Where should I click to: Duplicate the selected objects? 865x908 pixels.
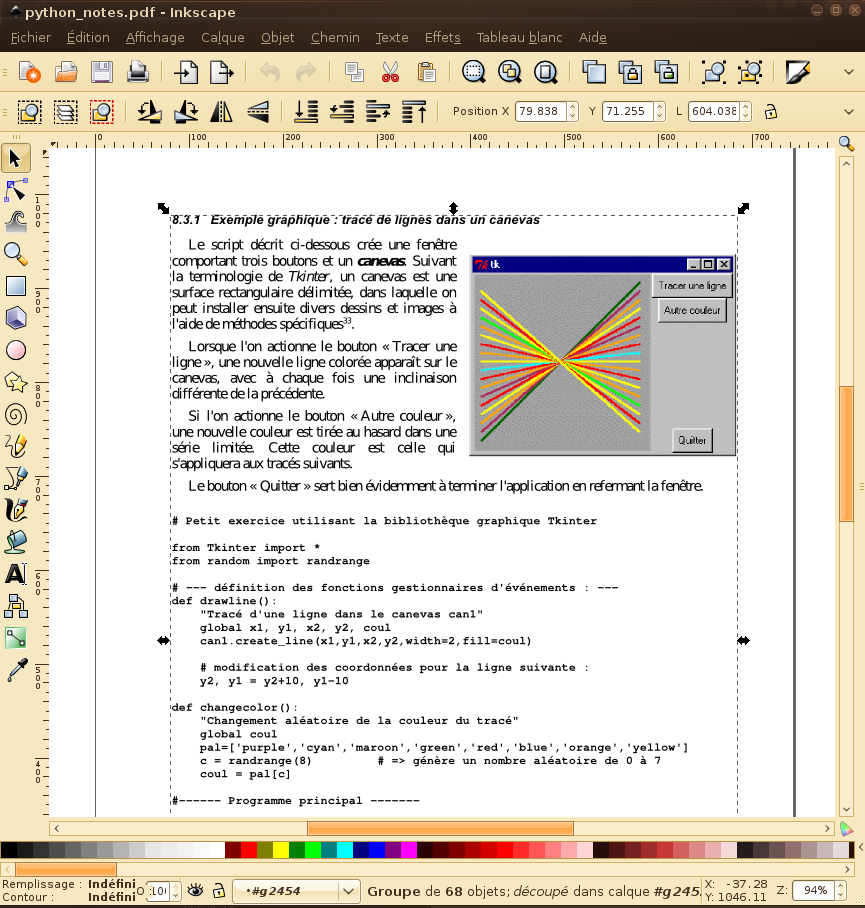[x=593, y=72]
